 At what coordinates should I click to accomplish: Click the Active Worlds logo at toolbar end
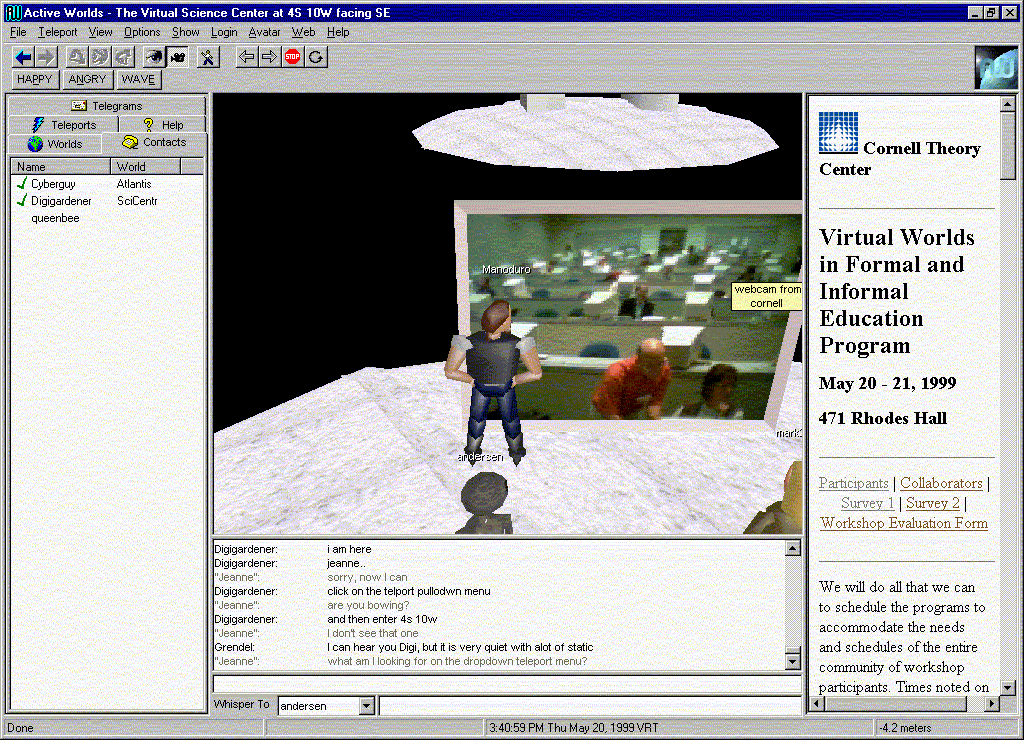pyautogui.click(x=995, y=67)
